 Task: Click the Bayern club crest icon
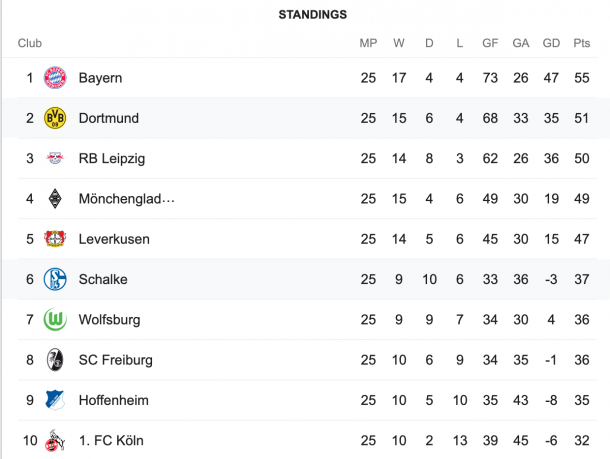[55, 77]
